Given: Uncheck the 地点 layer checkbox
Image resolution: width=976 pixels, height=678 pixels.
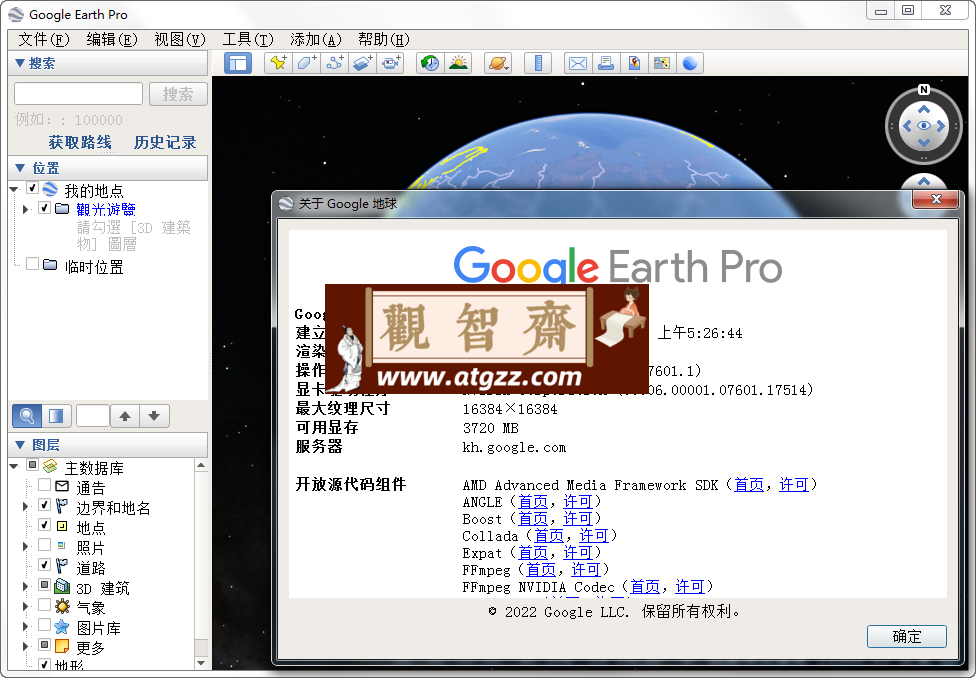Looking at the screenshot, I should click(44, 524).
